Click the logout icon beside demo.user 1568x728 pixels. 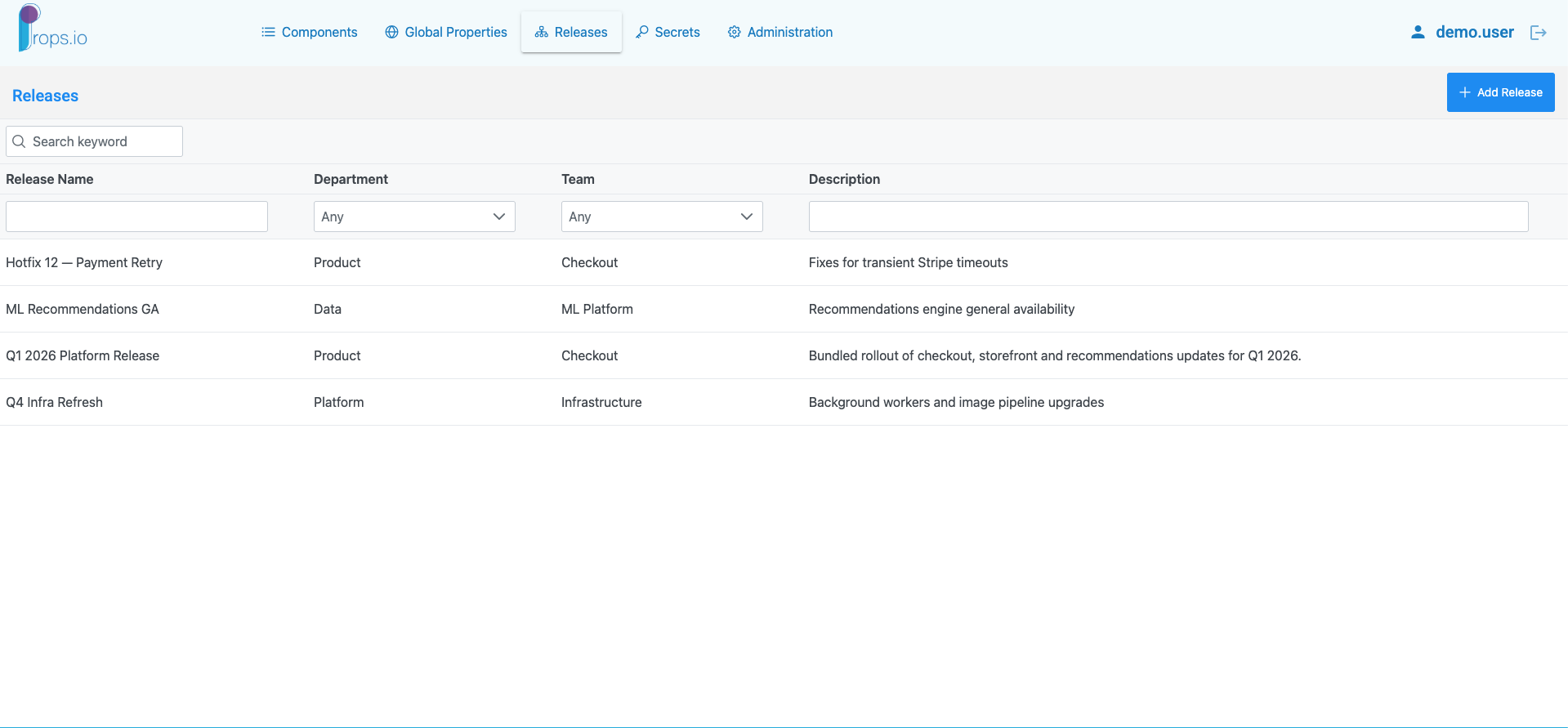tap(1538, 32)
